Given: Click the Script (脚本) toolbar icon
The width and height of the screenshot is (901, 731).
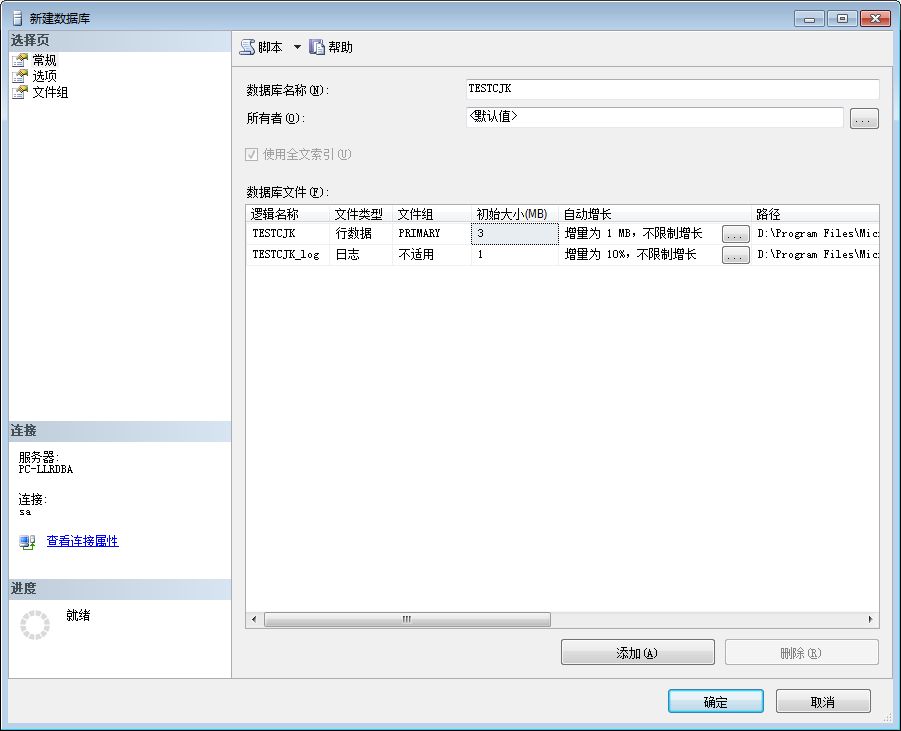Looking at the screenshot, I should (x=248, y=47).
